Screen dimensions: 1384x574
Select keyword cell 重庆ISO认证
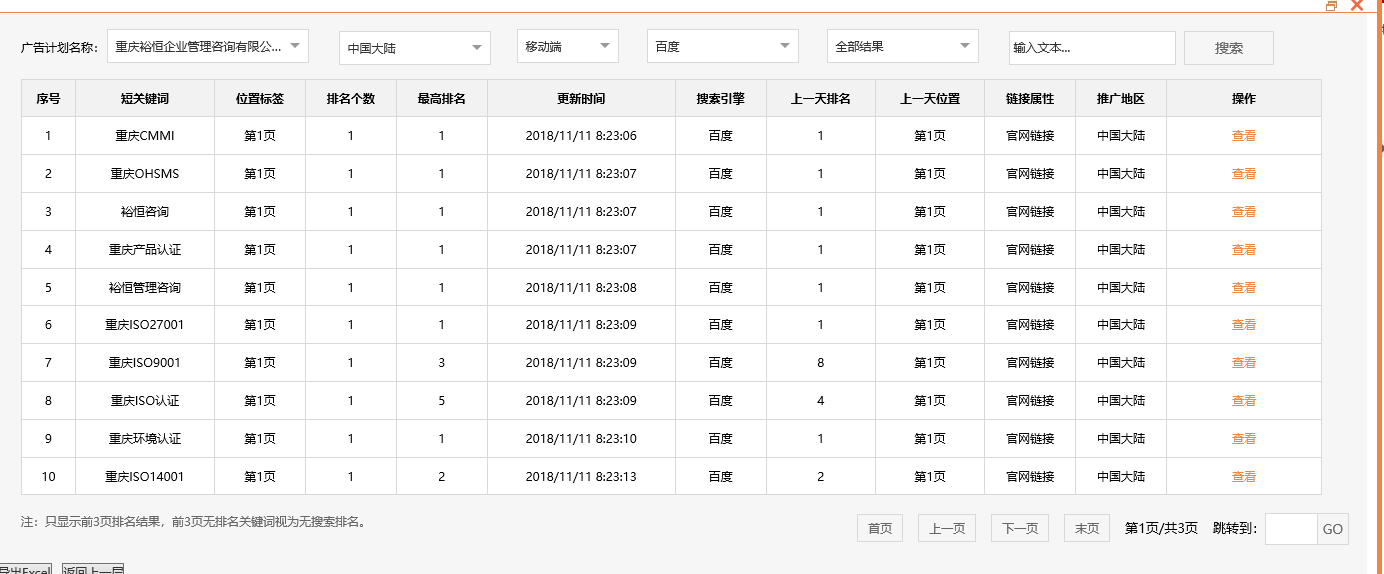[145, 401]
